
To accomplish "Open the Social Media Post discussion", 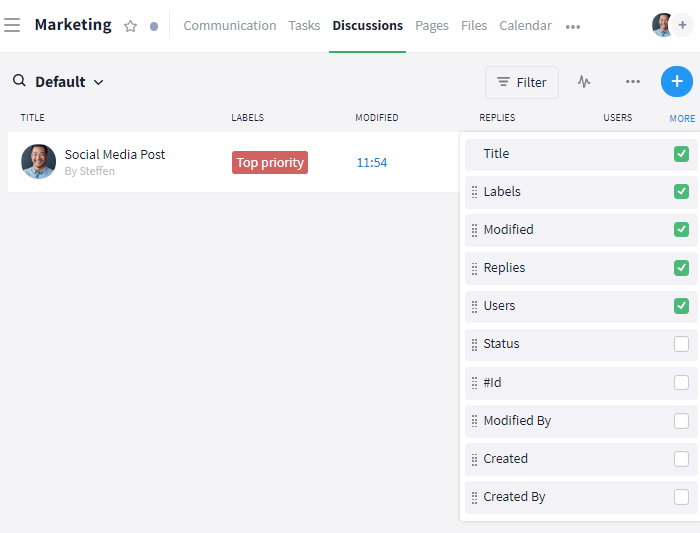I will (115, 155).
